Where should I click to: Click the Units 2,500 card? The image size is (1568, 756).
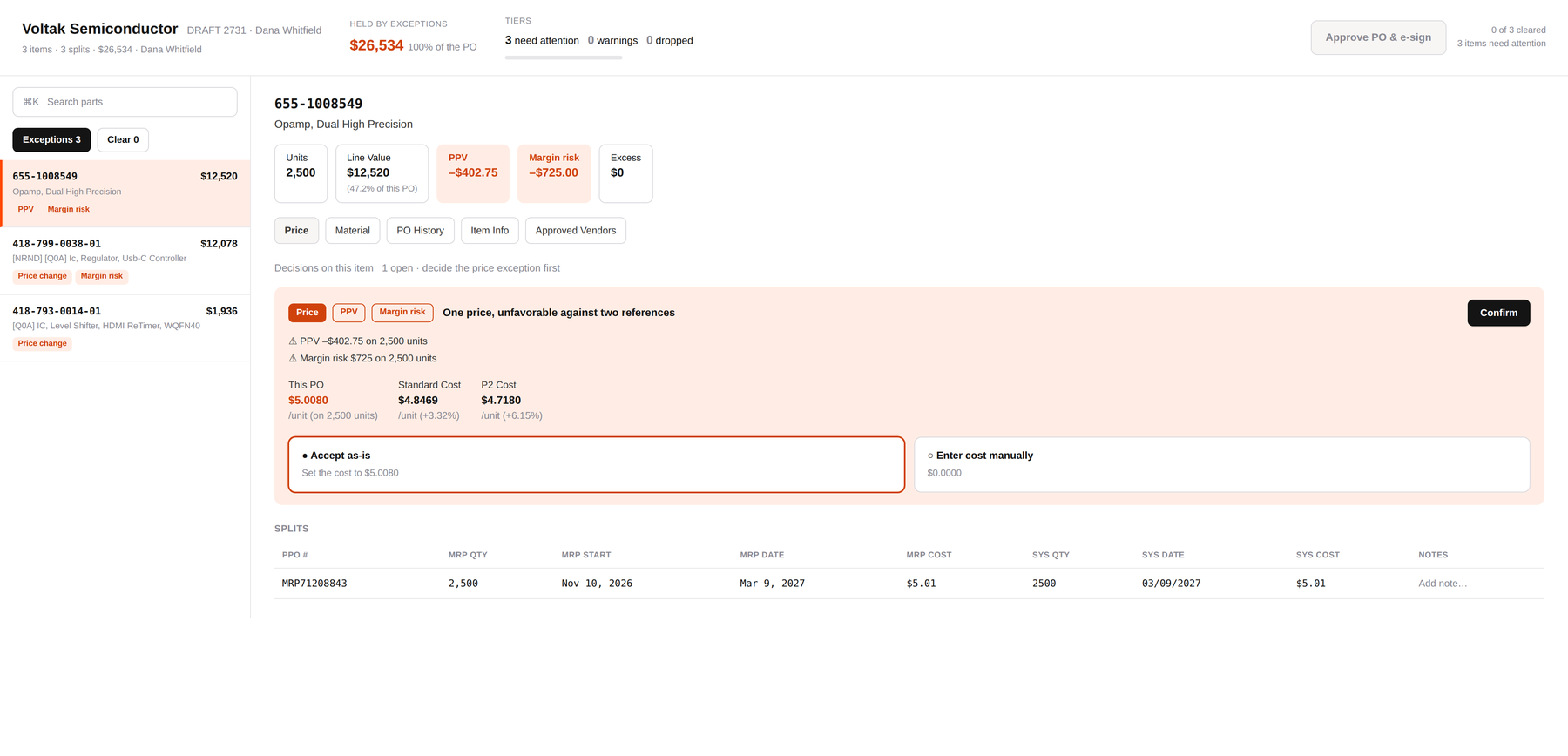tap(301, 173)
